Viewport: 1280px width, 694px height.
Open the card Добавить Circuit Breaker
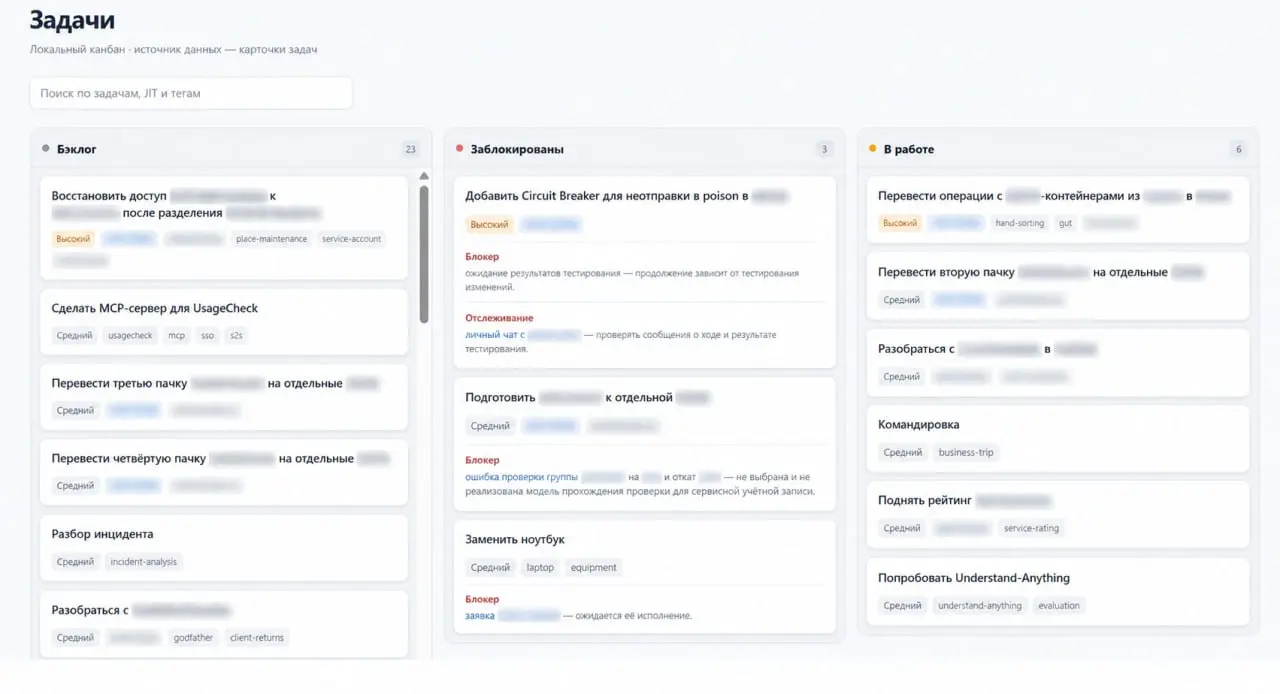(x=645, y=272)
